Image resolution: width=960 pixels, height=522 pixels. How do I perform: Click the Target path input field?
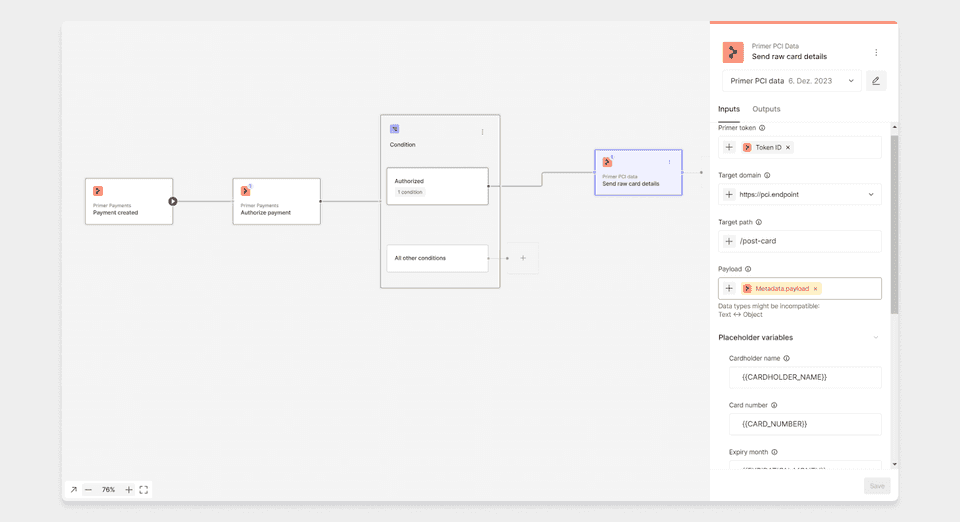pyautogui.click(x=800, y=241)
